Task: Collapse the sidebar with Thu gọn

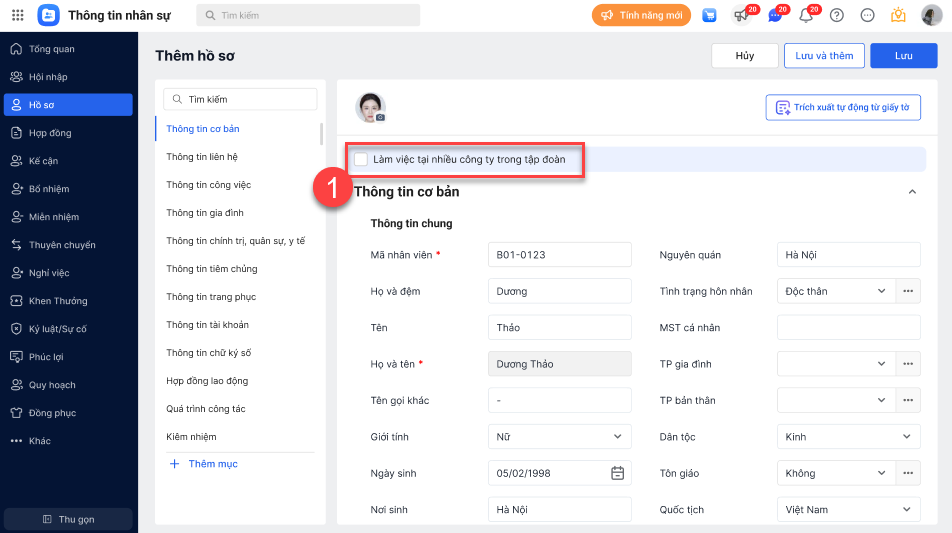Action: tap(68, 519)
